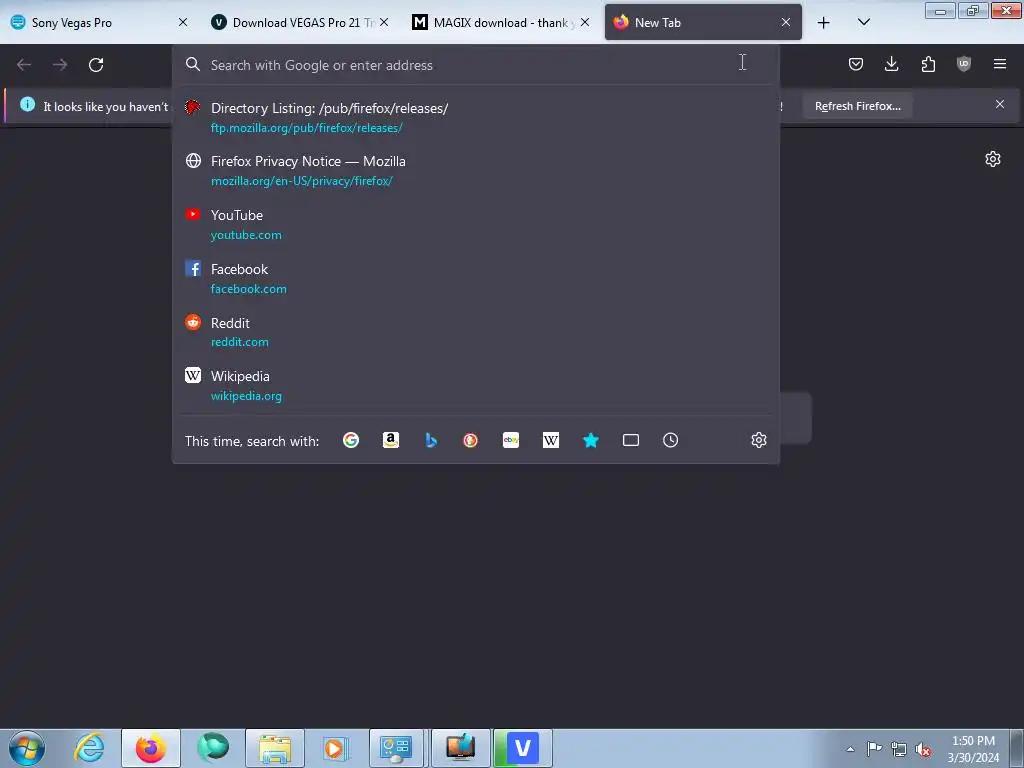Open New Tab page personalize gear
Screen dimensions: 1024x768
click(993, 159)
